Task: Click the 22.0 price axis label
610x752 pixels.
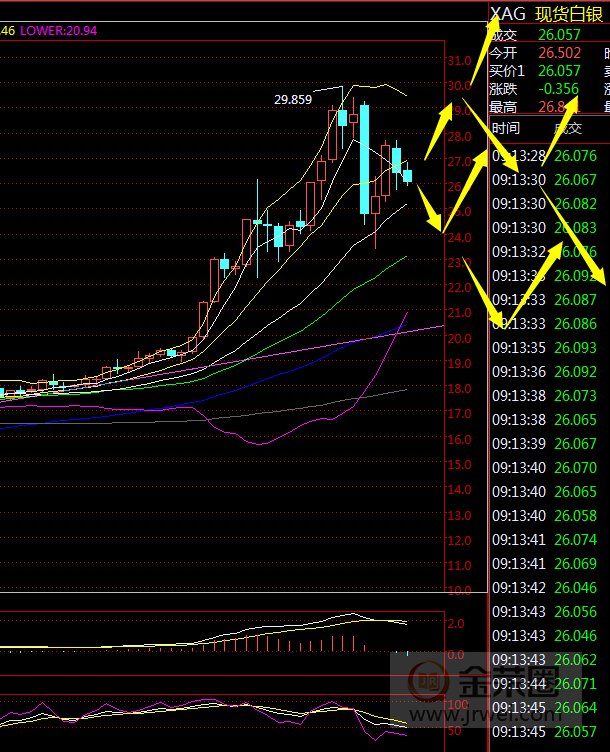Action: pos(459,287)
